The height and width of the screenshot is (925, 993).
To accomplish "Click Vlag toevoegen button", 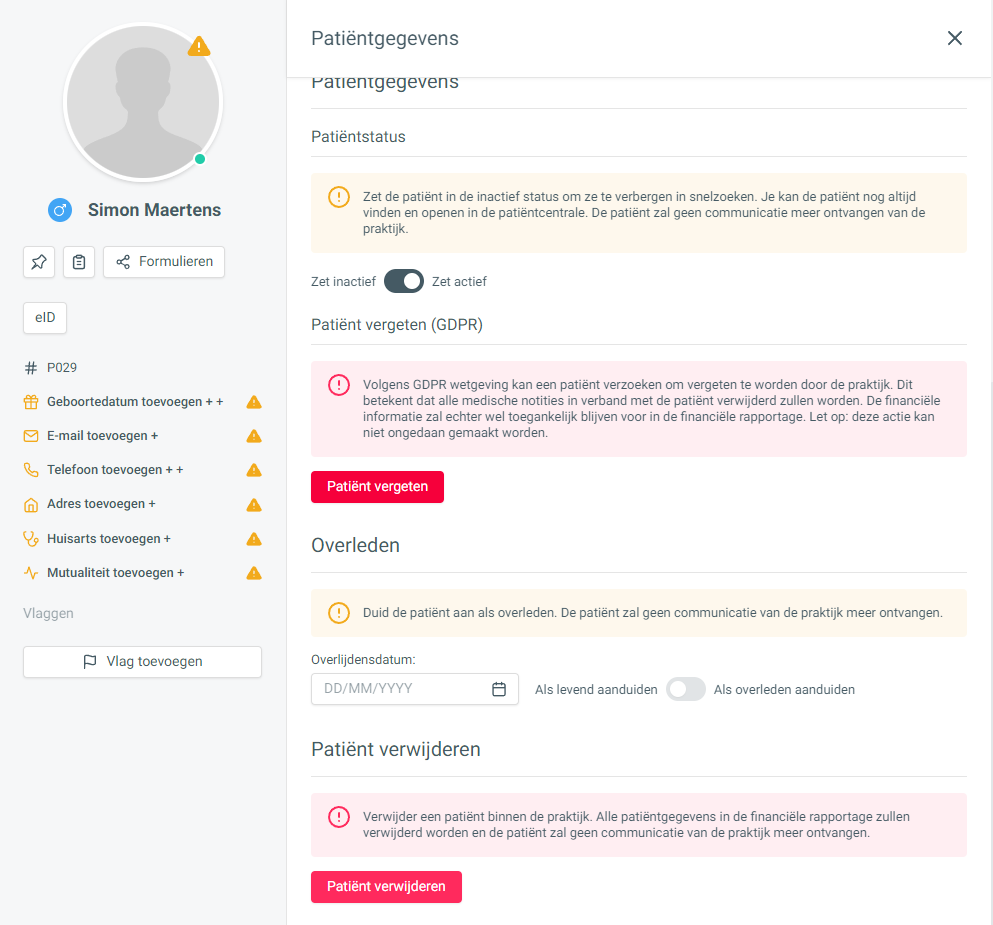I will click(142, 662).
